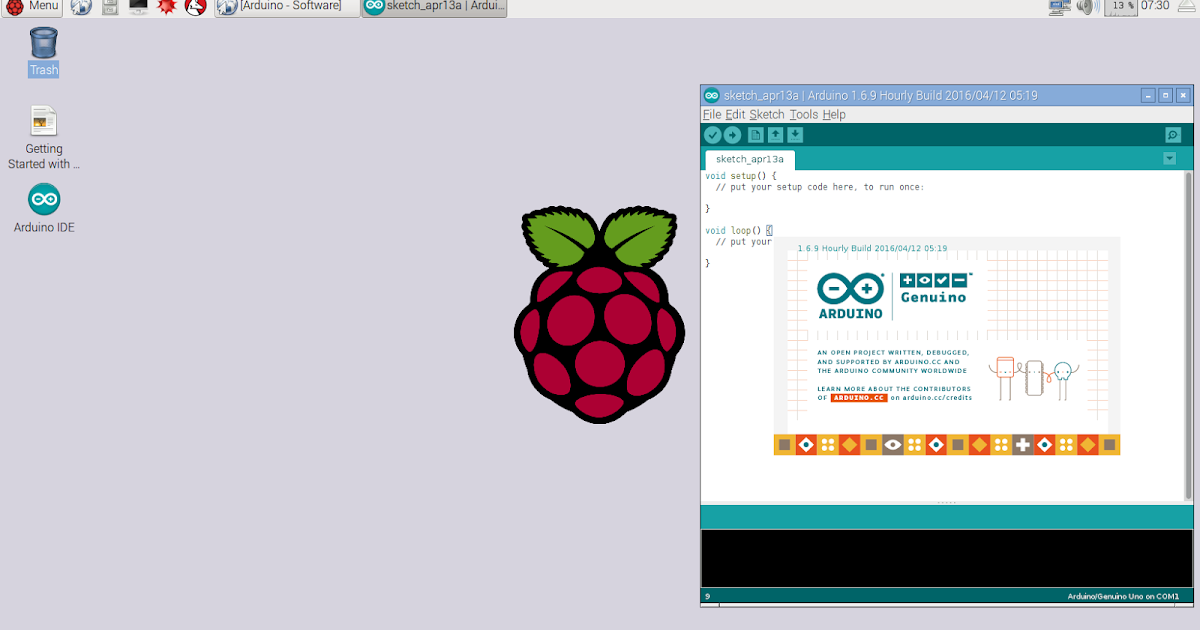Click the network computers tray icon
Screen dimensions: 1200x630
[x=1060, y=7]
